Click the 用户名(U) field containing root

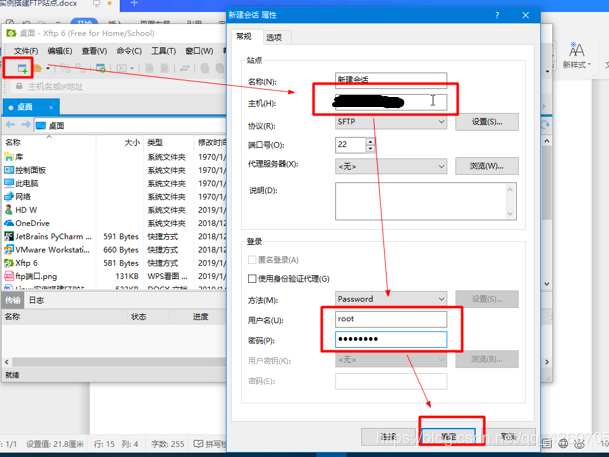(391, 319)
